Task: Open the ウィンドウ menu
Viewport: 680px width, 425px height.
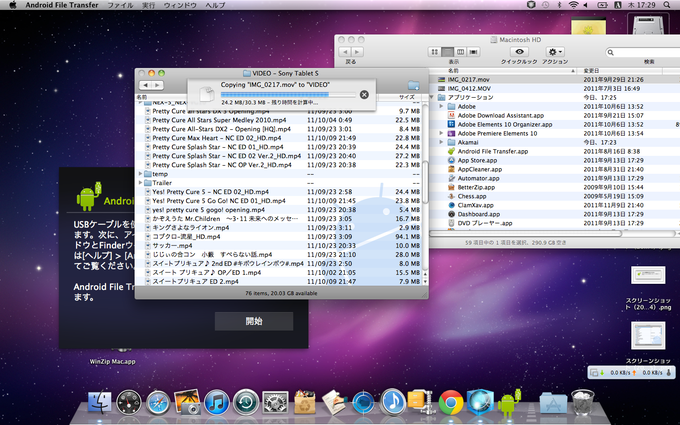Action: (x=180, y=5)
